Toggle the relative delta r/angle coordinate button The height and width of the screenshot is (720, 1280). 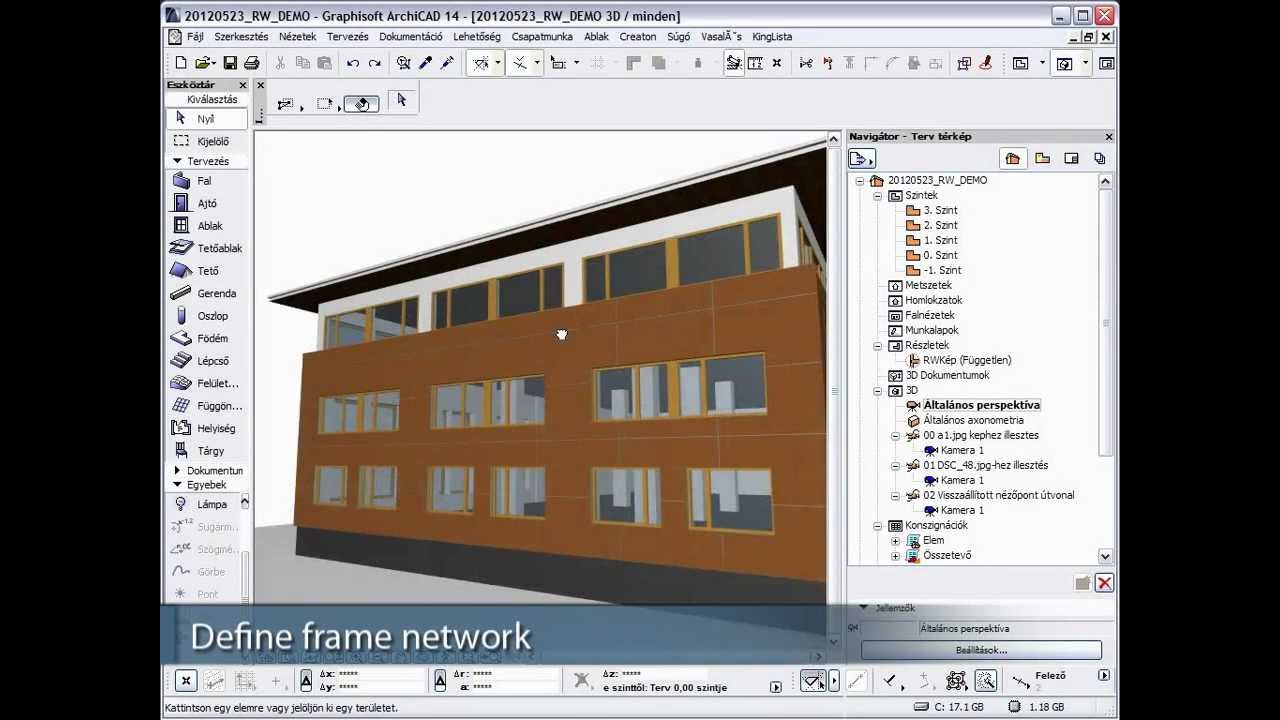[x=440, y=681]
